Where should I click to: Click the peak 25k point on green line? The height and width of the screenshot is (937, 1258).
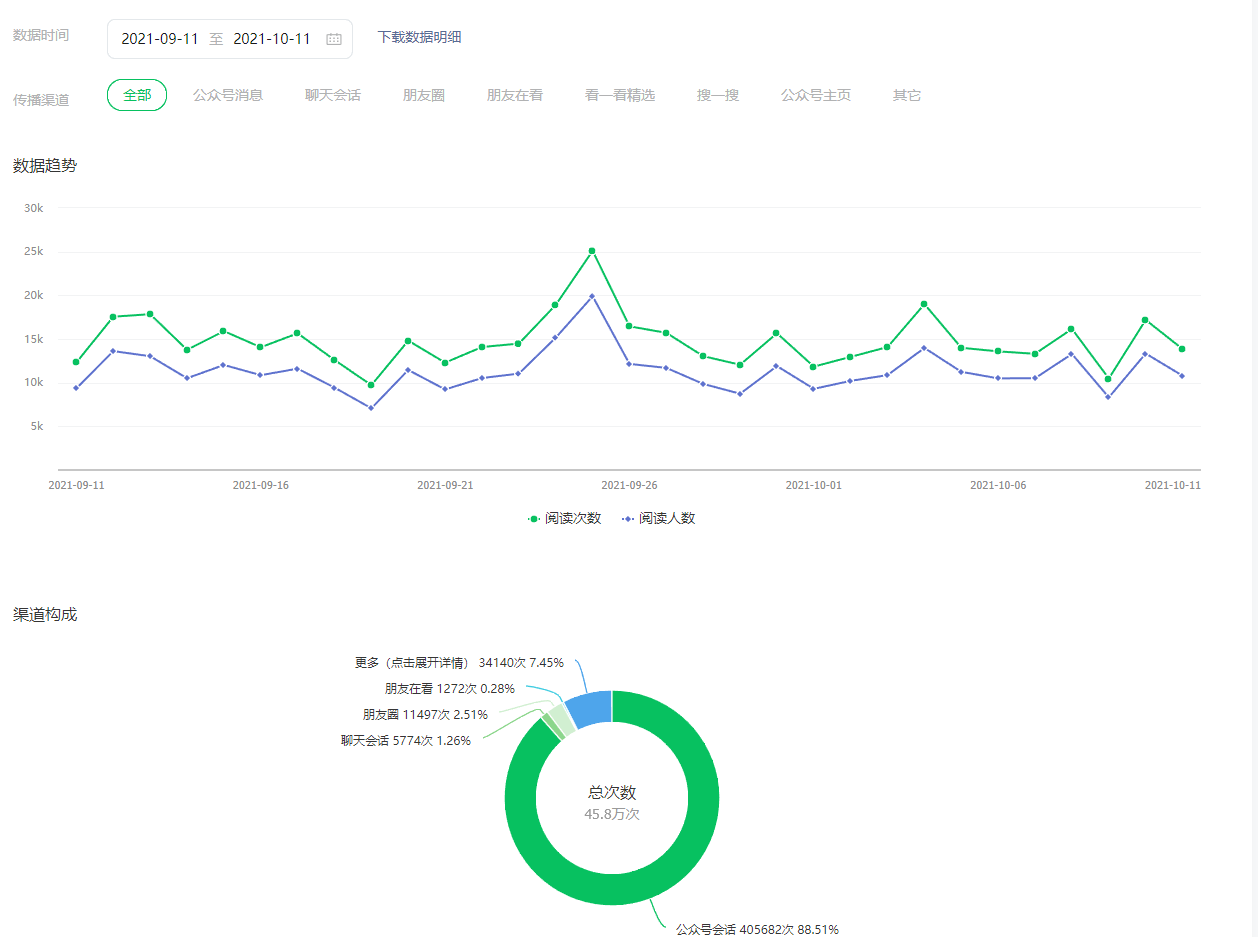[x=592, y=251]
